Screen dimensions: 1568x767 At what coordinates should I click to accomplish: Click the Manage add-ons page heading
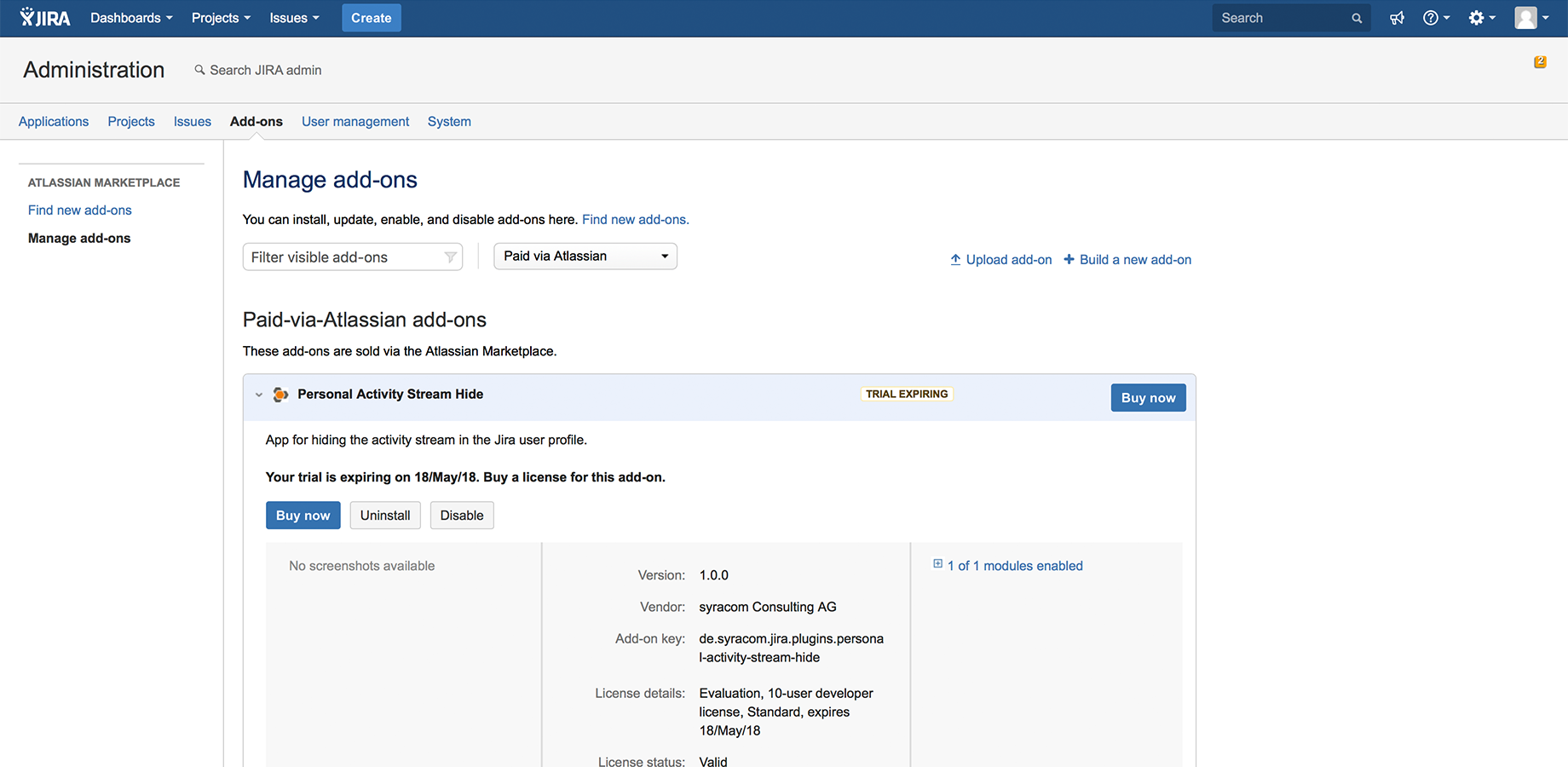click(330, 180)
